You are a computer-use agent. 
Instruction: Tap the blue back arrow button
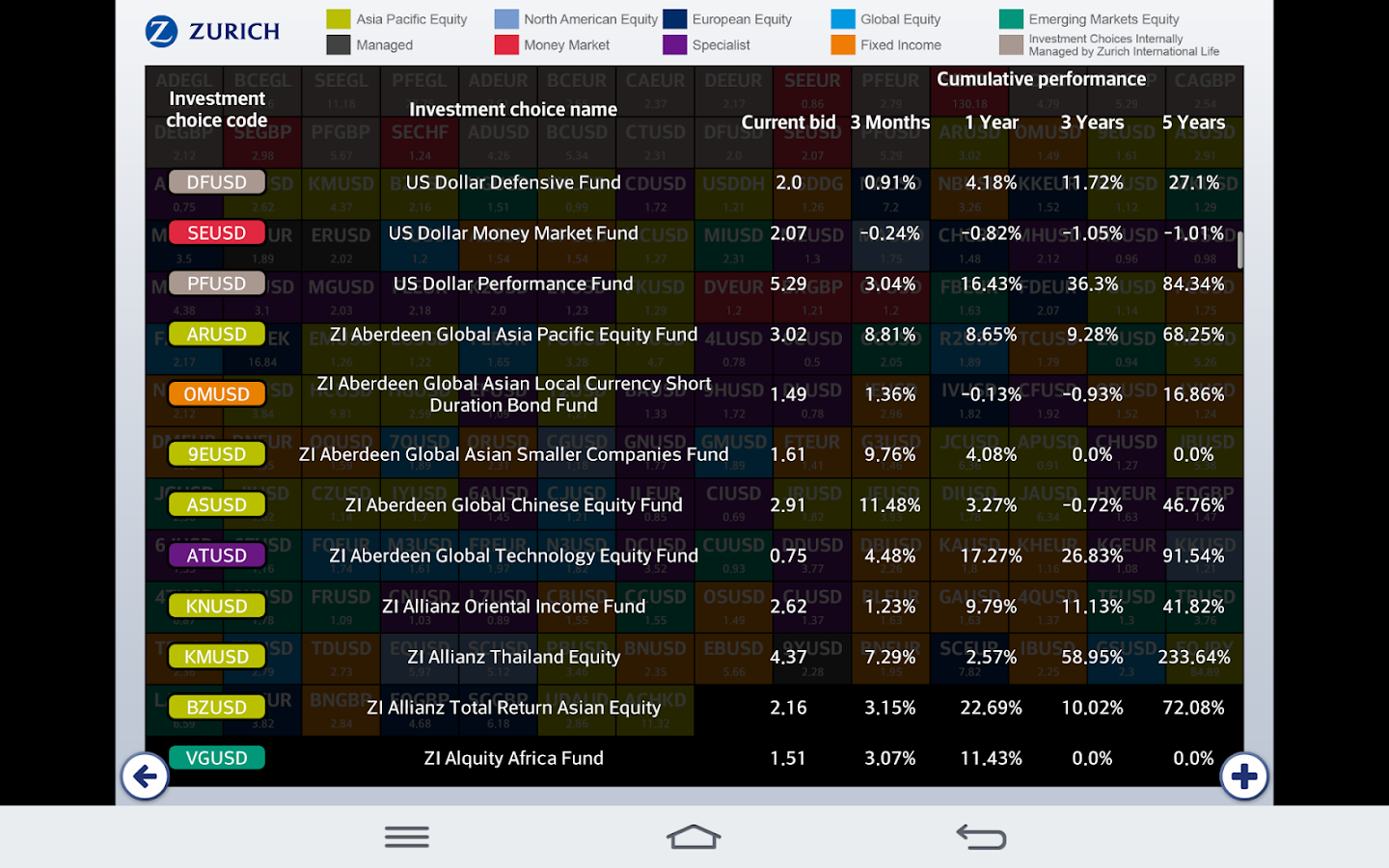pyautogui.click(x=145, y=776)
